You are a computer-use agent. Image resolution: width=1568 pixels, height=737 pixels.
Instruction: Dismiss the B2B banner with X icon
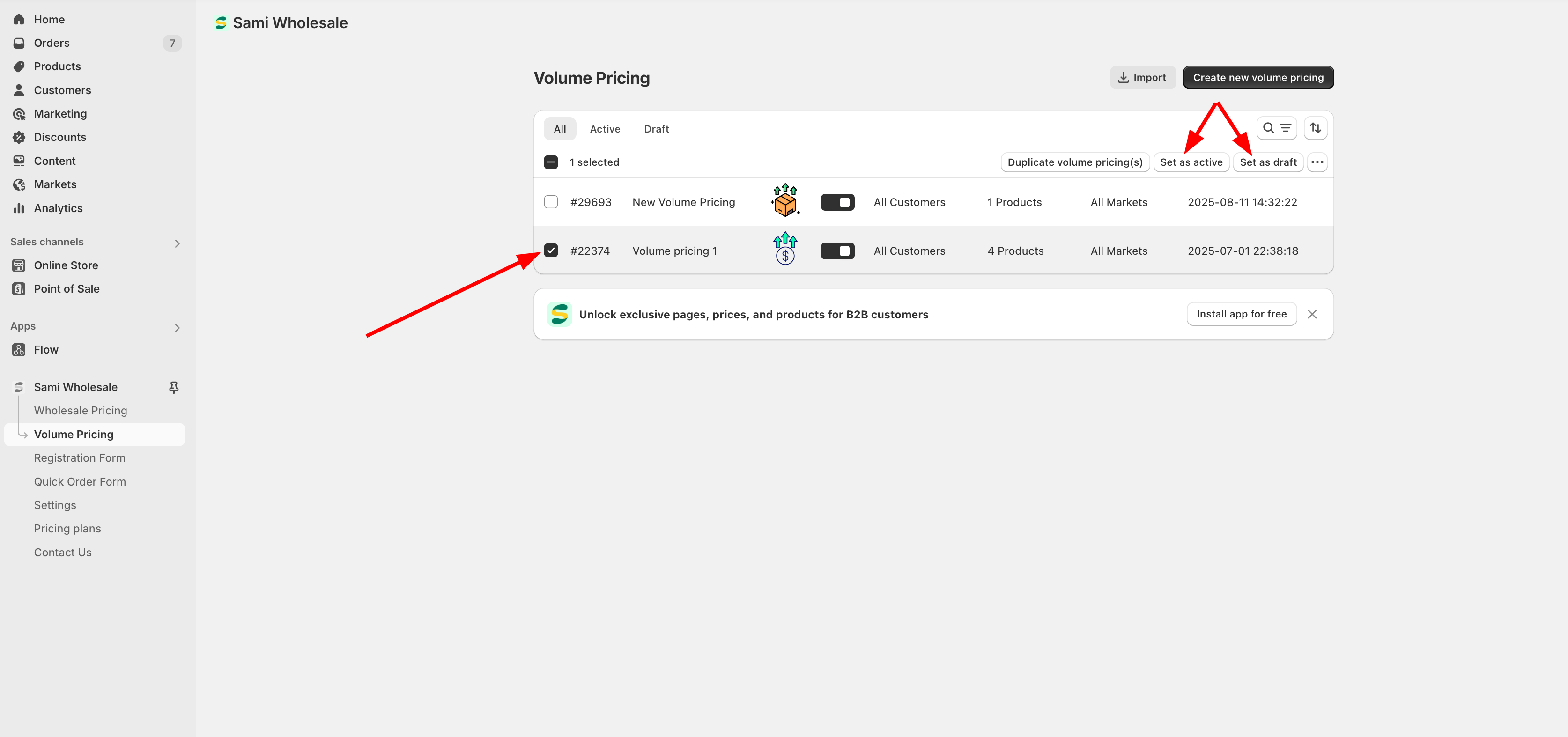click(x=1312, y=314)
